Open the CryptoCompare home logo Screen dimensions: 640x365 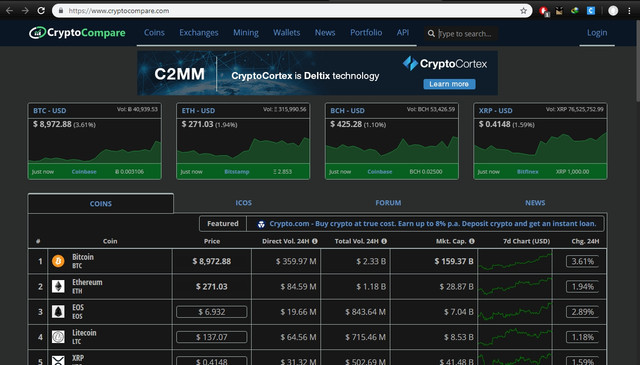click(77, 33)
